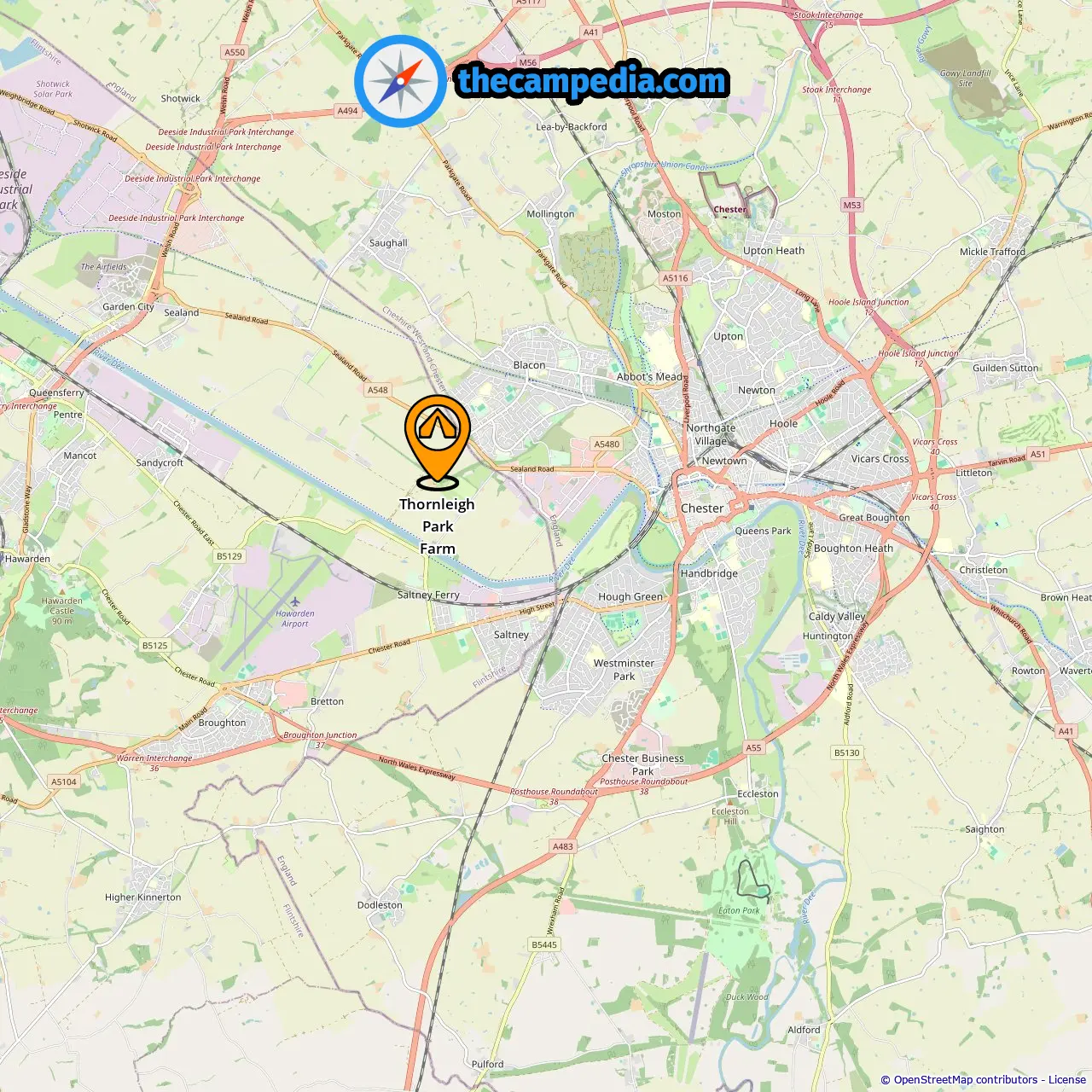This screenshot has height=1092, width=1092.
Task: Click the A55 road shield
Action: click(x=753, y=747)
